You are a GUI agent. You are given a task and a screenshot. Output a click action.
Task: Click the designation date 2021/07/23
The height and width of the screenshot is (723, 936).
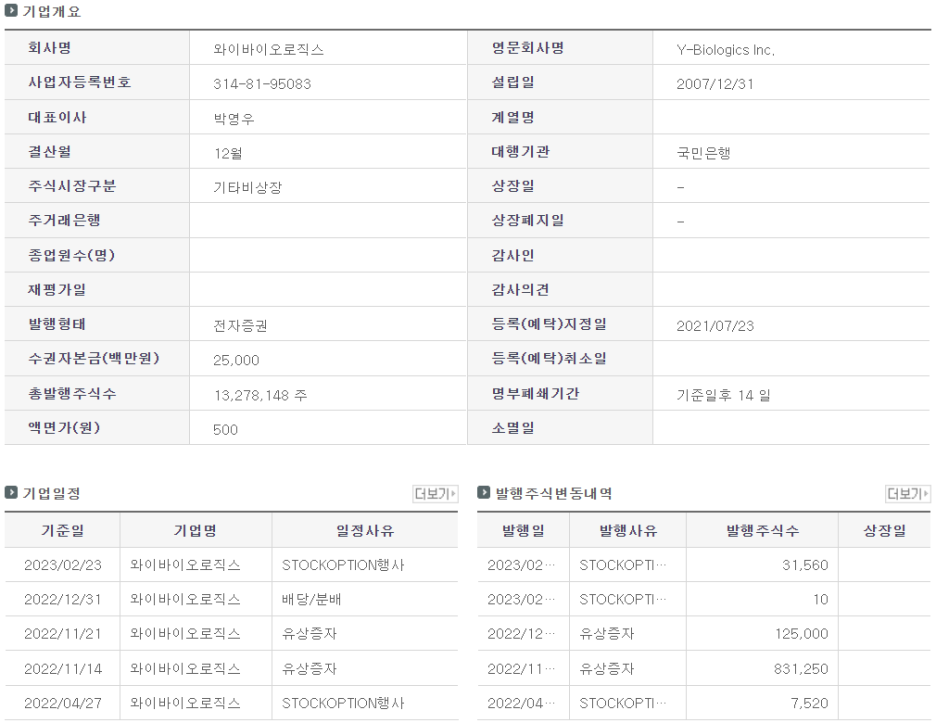click(x=715, y=326)
